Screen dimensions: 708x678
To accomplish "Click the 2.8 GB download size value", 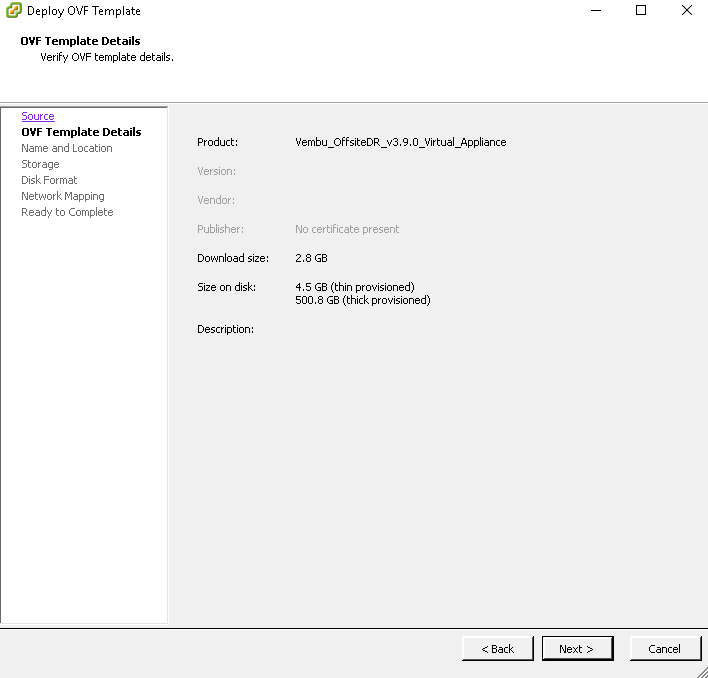I will [311, 258].
